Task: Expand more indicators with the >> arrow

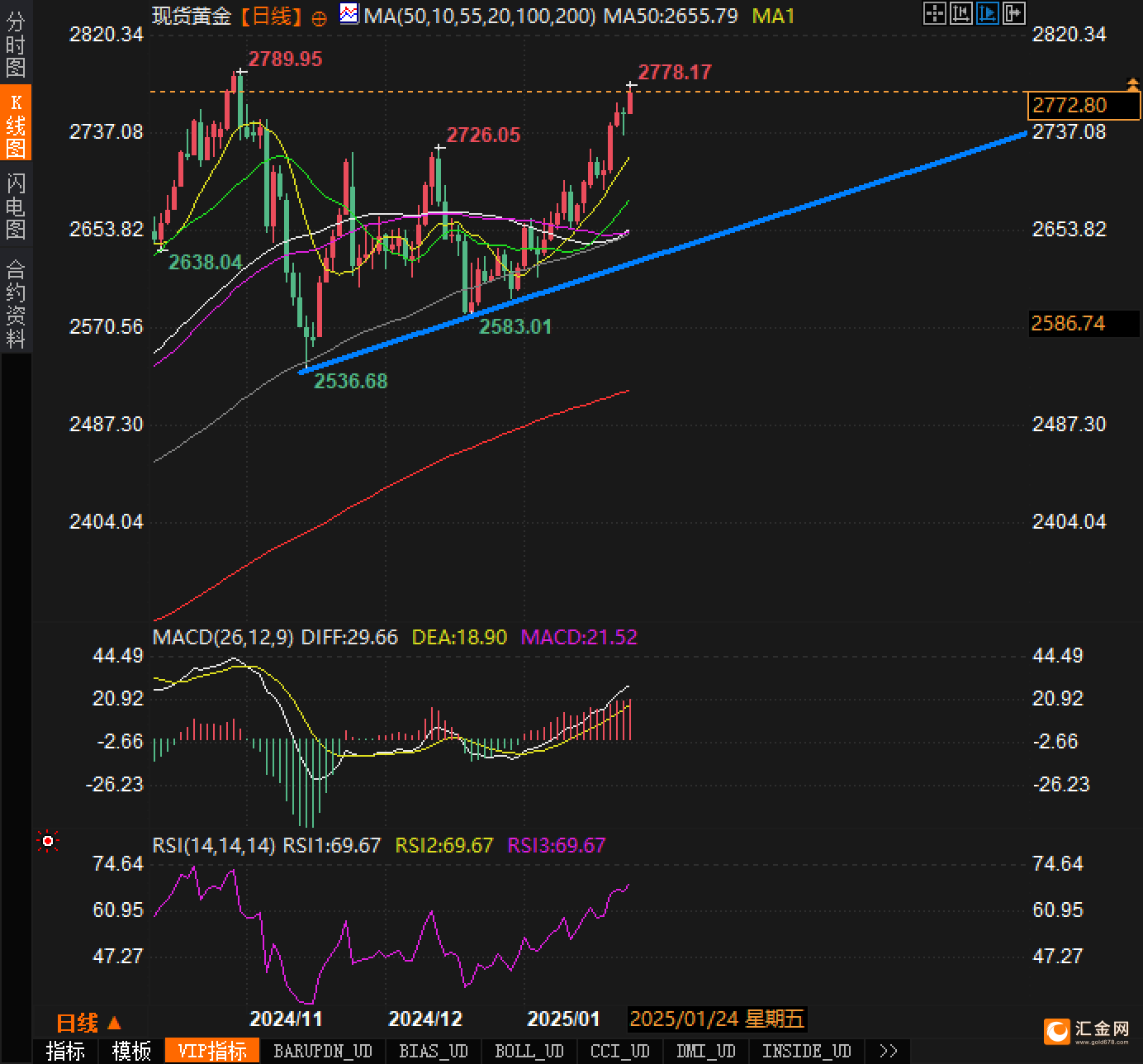Action: (x=889, y=1051)
